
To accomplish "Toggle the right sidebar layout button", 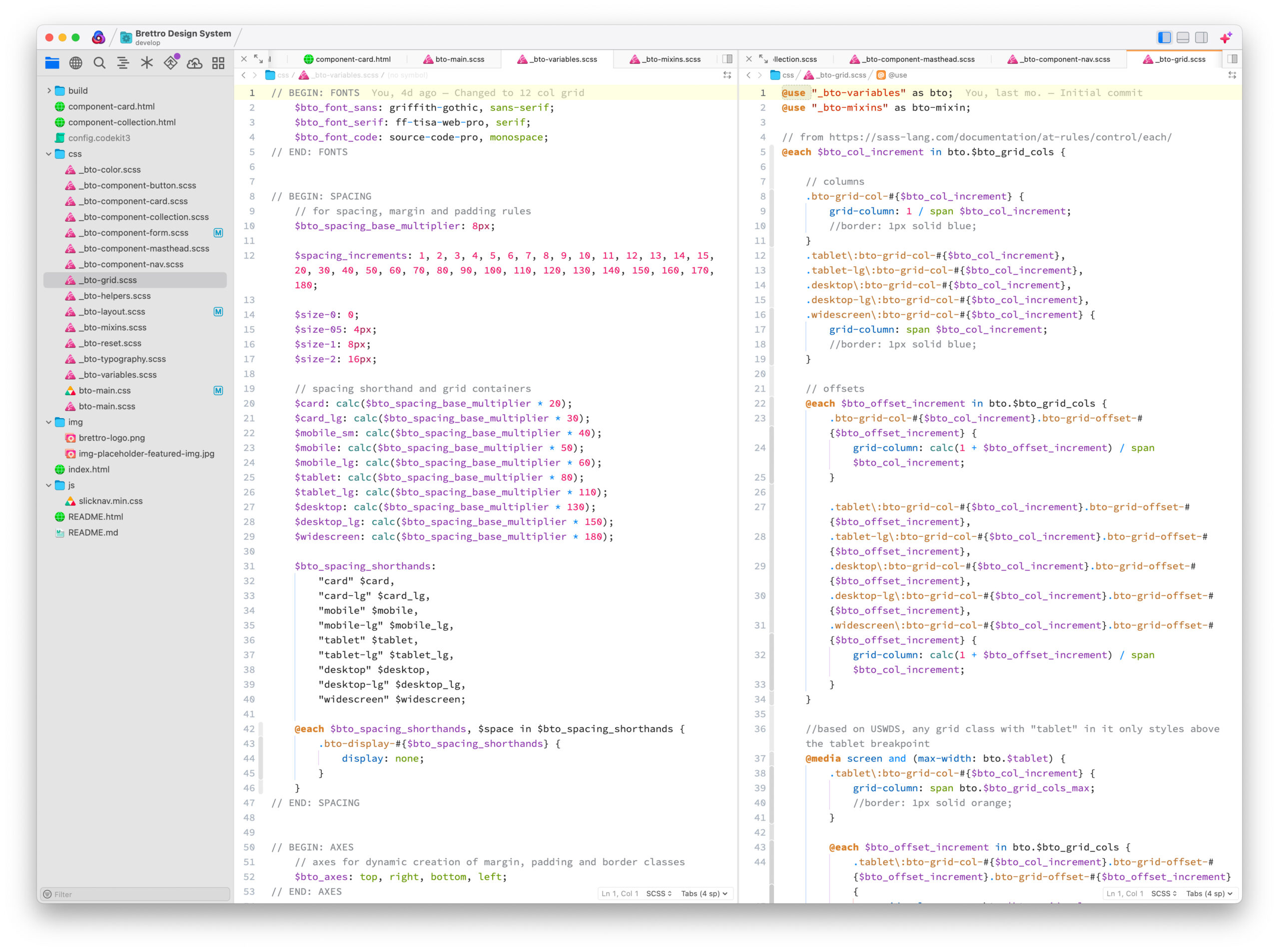I will 1201,37.
